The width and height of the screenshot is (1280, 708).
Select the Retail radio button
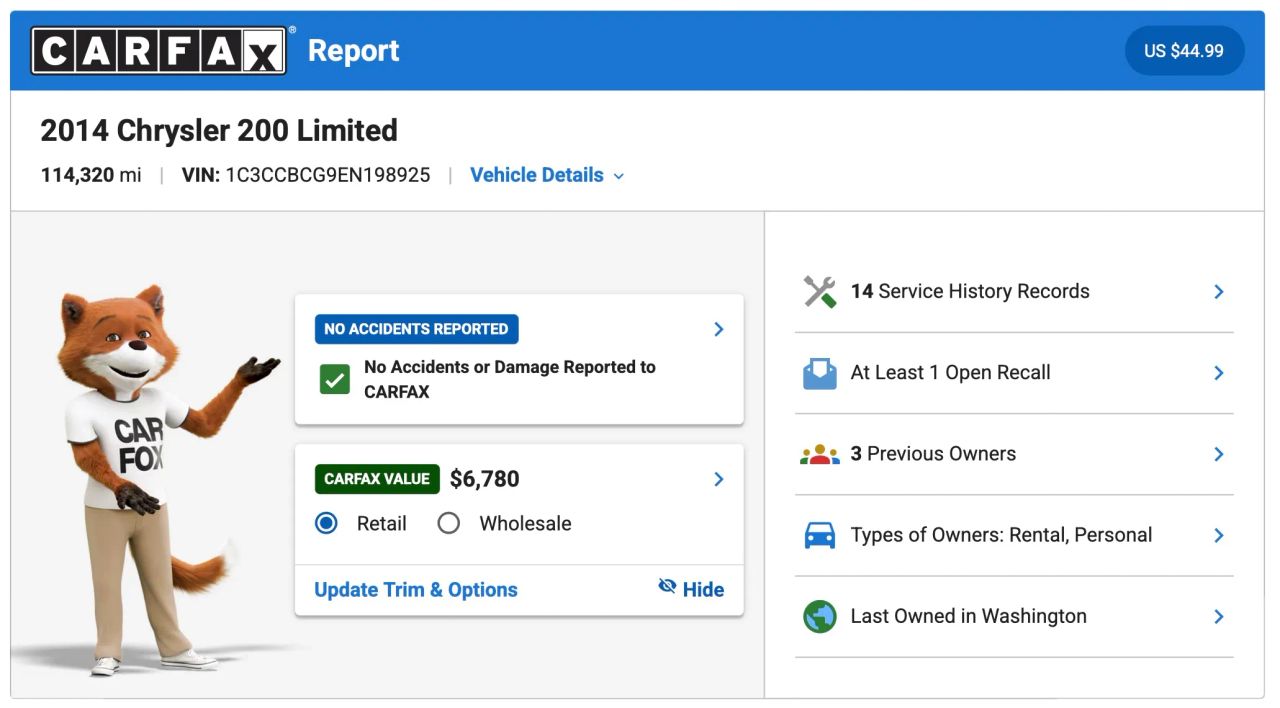click(326, 523)
